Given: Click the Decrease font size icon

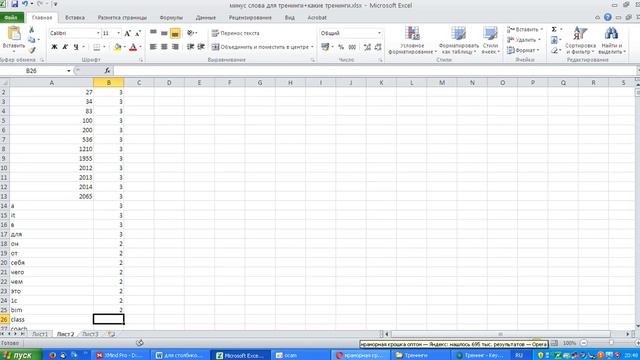Looking at the screenshot, I should (x=138, y=33).
